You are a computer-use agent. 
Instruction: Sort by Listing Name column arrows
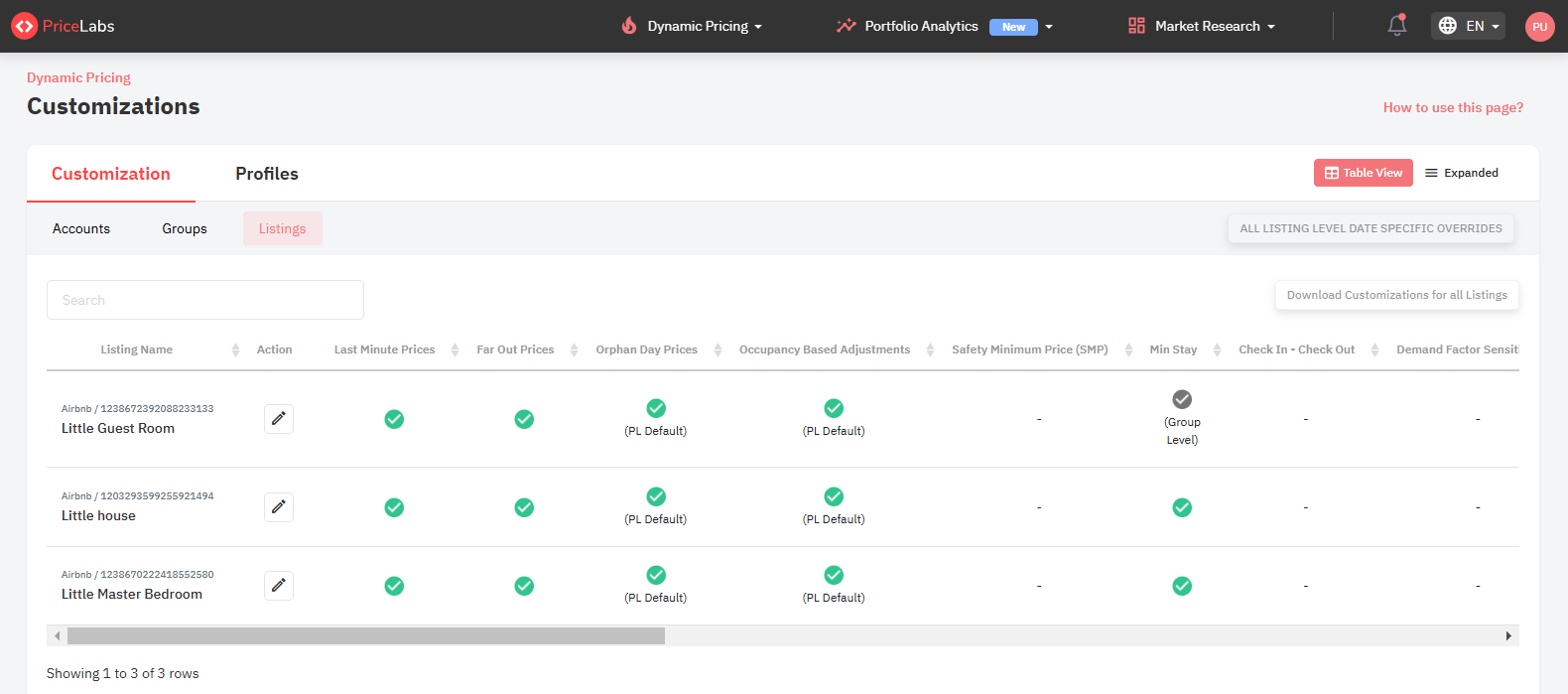[235, 349]
